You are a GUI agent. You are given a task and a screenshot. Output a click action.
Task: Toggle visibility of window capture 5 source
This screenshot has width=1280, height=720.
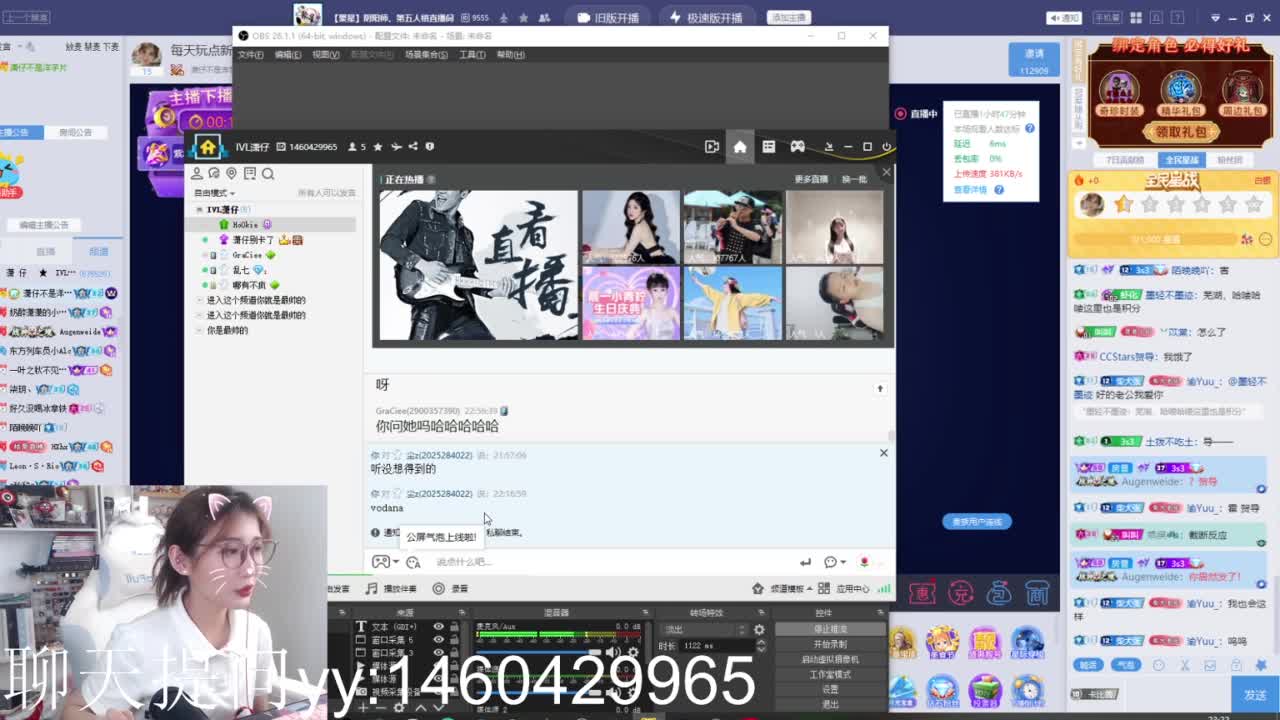[x=438, y=640]
